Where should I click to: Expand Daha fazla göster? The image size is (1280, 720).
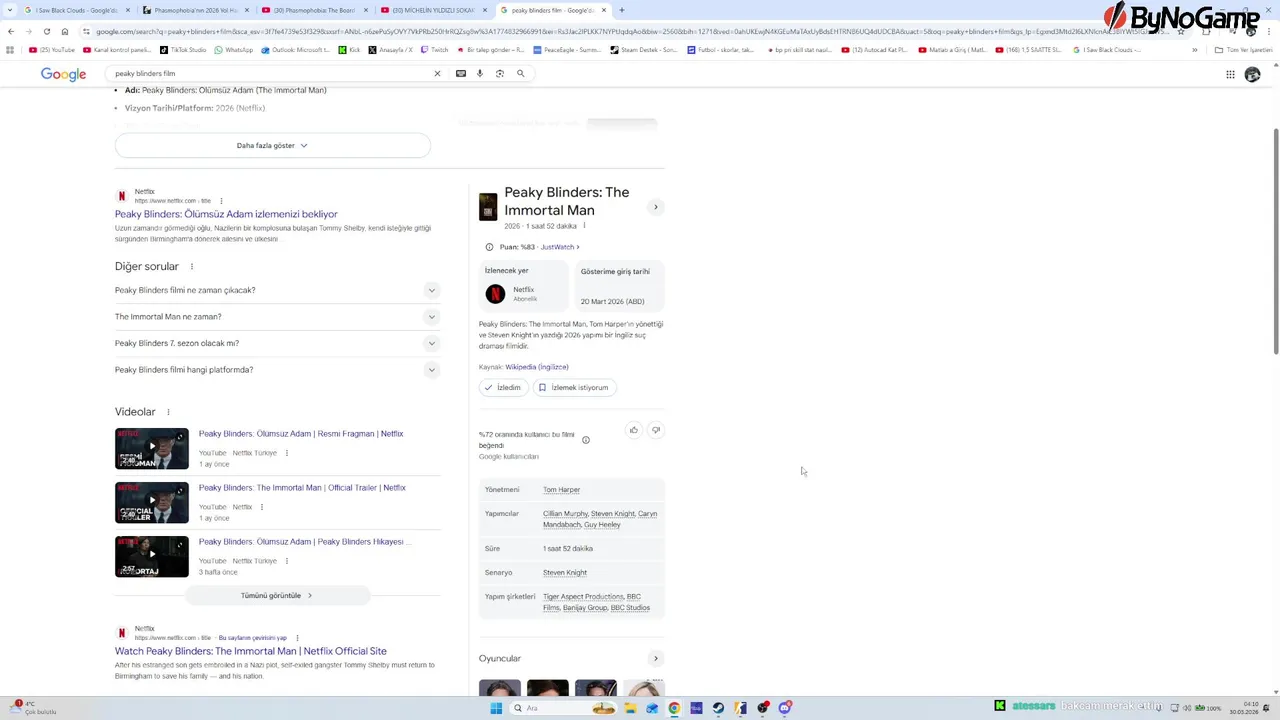point(272,145)
